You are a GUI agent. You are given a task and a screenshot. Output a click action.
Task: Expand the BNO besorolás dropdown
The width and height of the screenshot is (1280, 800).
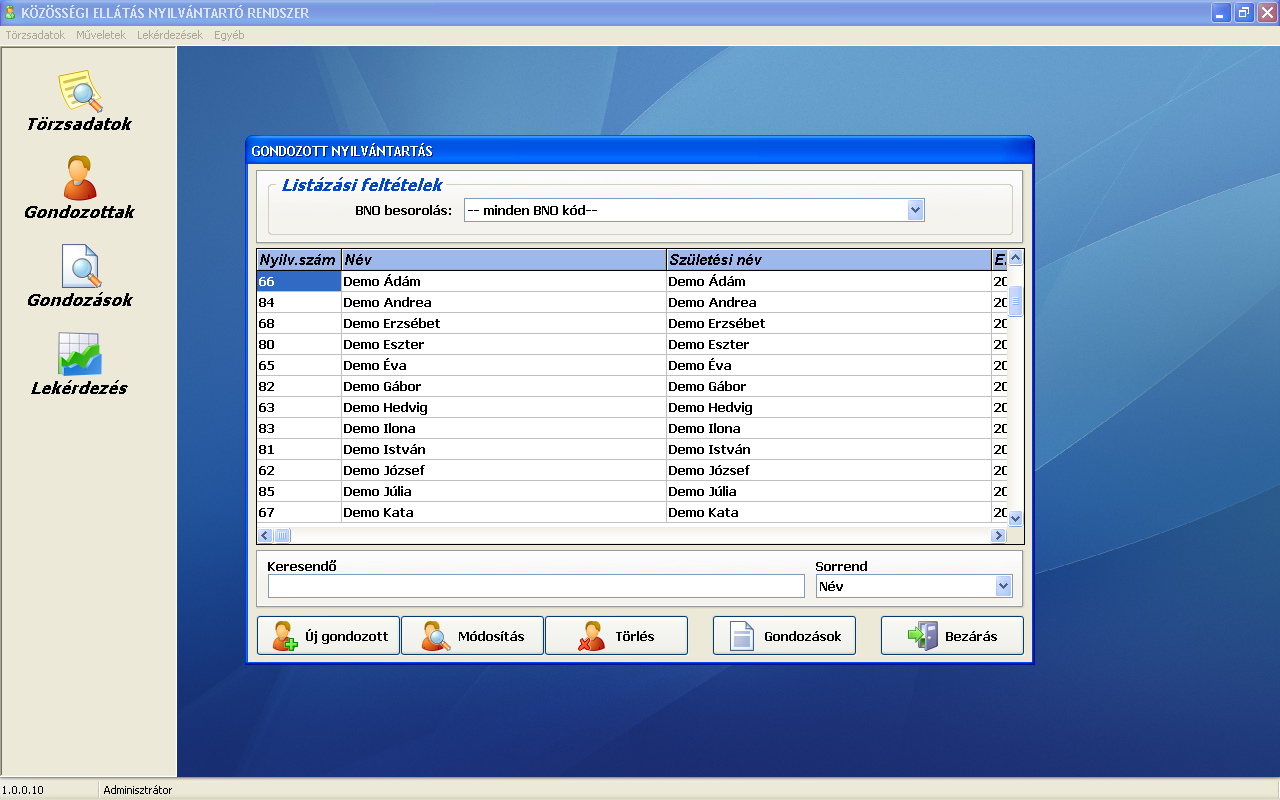(x=914, y=210)
